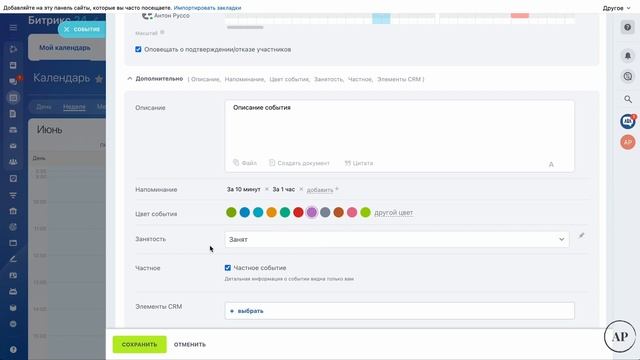Viewport: 640px width, 360px height.
Task: Open the blue chat bubble with badge
Action: click(628, 121)
